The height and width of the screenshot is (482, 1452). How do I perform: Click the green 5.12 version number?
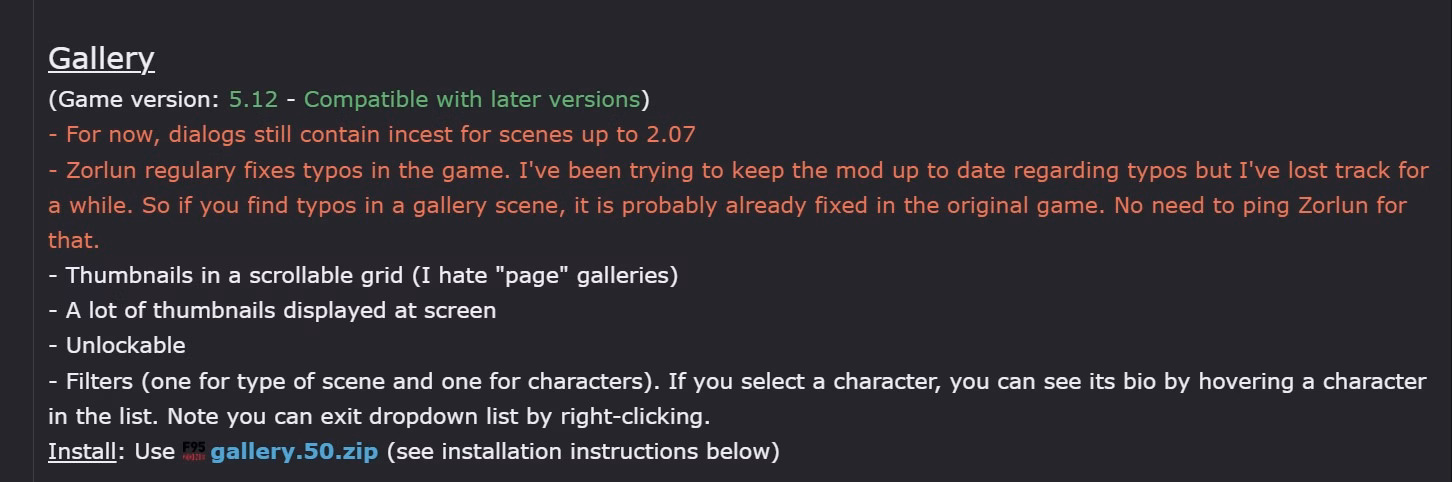pyautogui.click(x=253, y=99)
